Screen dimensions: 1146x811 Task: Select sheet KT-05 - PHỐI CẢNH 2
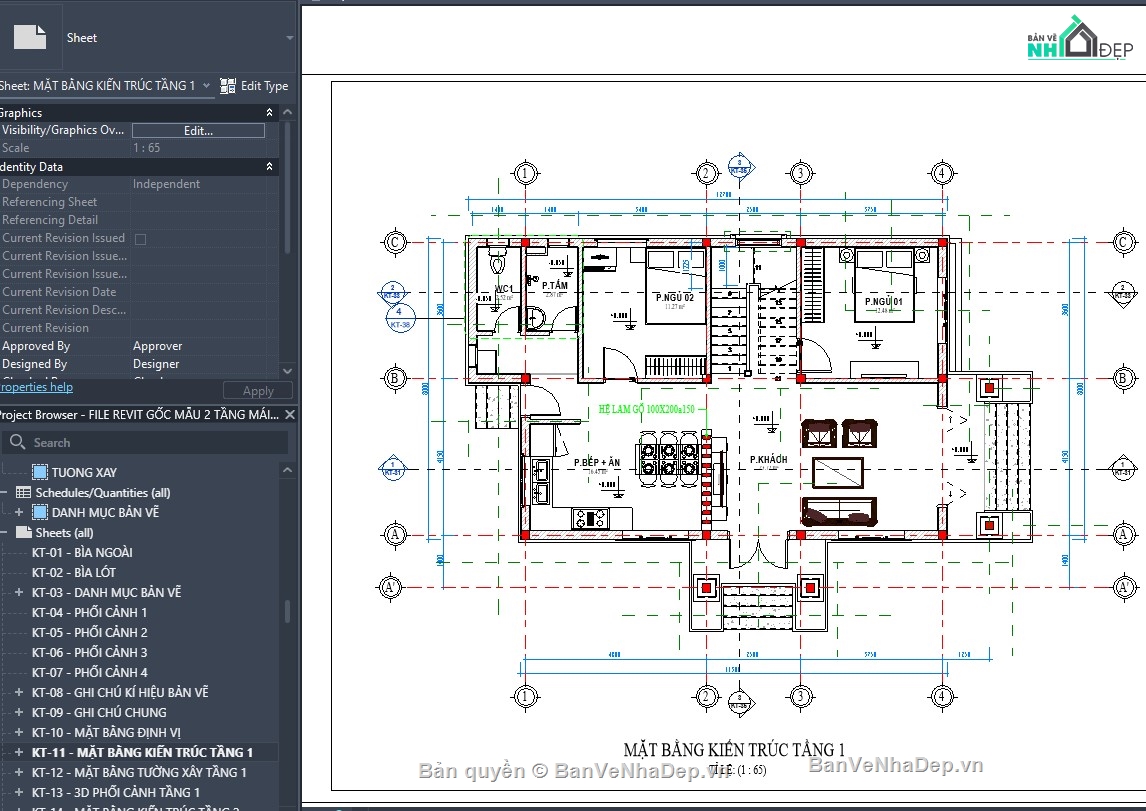pos(89,633)
